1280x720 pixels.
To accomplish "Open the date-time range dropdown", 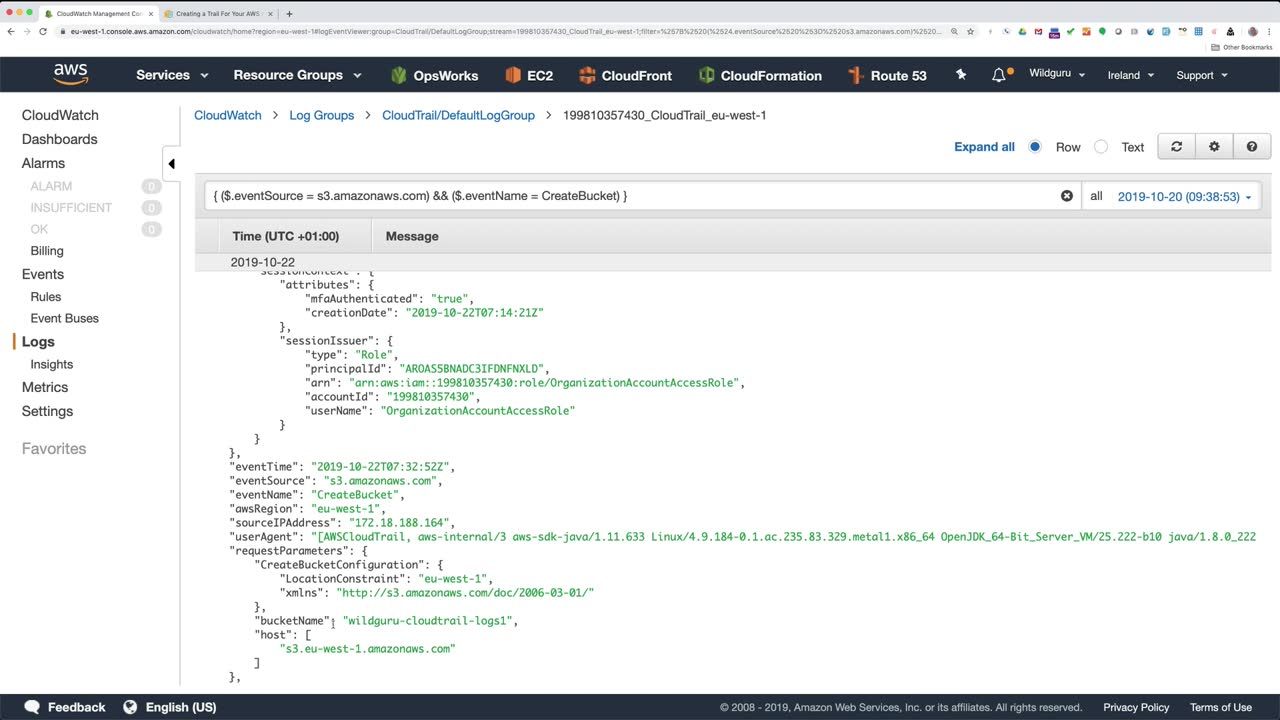I will coord(1185,197).
